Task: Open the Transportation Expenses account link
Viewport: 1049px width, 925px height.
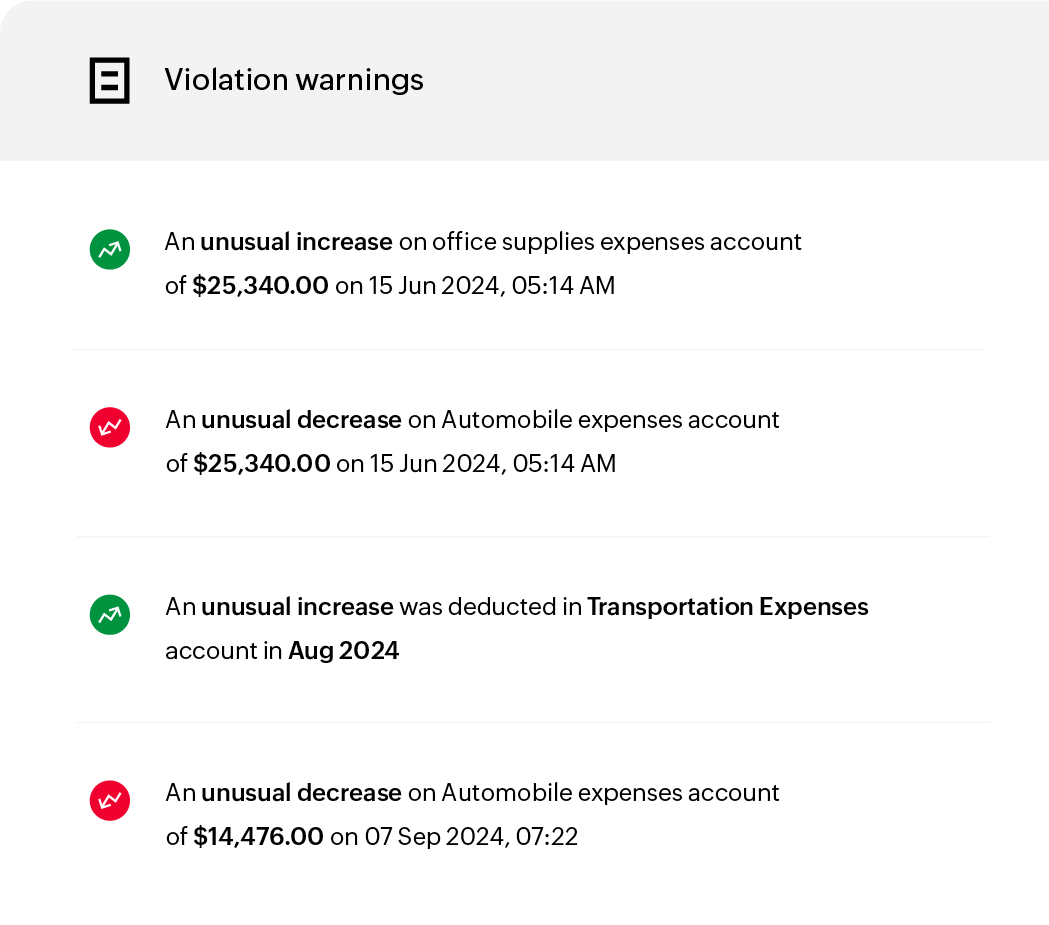Action: click(728, 607)
